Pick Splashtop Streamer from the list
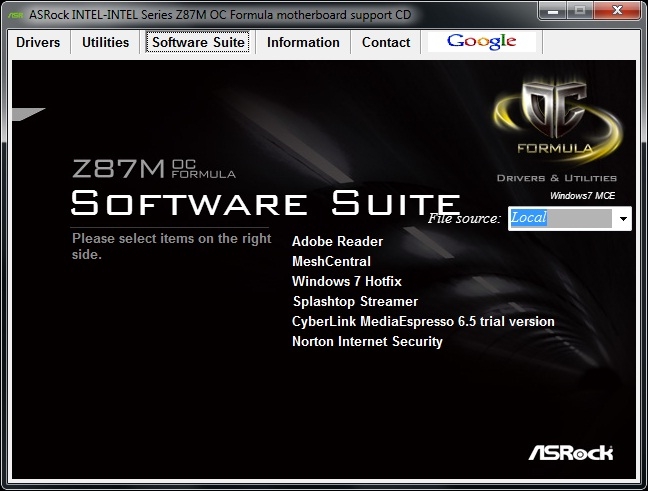This screenshot has width=648, height=491. [x=355, y=302]
